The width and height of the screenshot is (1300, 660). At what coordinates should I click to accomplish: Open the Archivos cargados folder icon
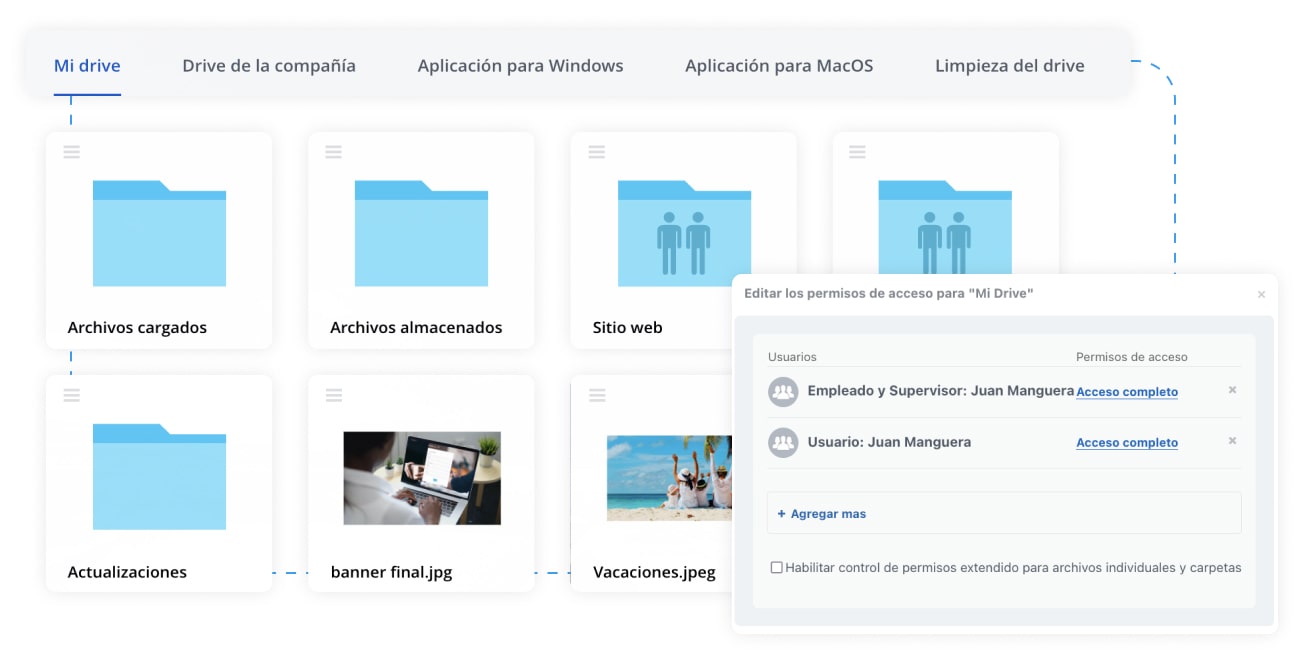159,233
